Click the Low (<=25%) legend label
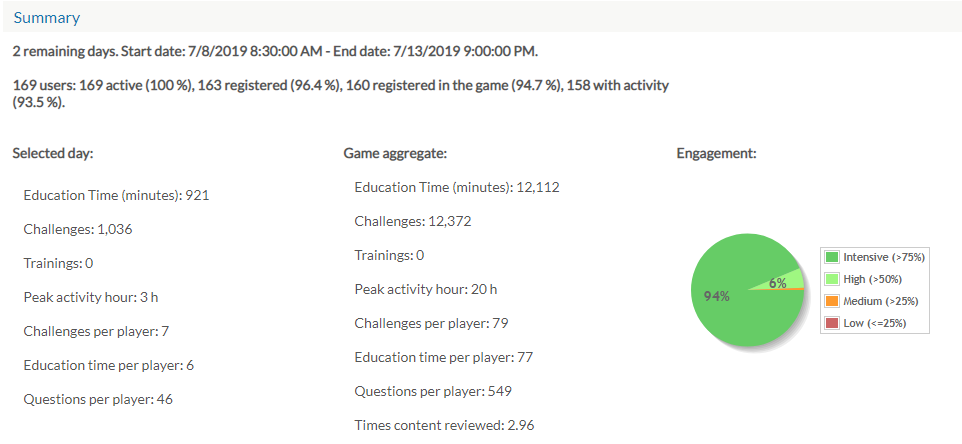 [875, 323]
